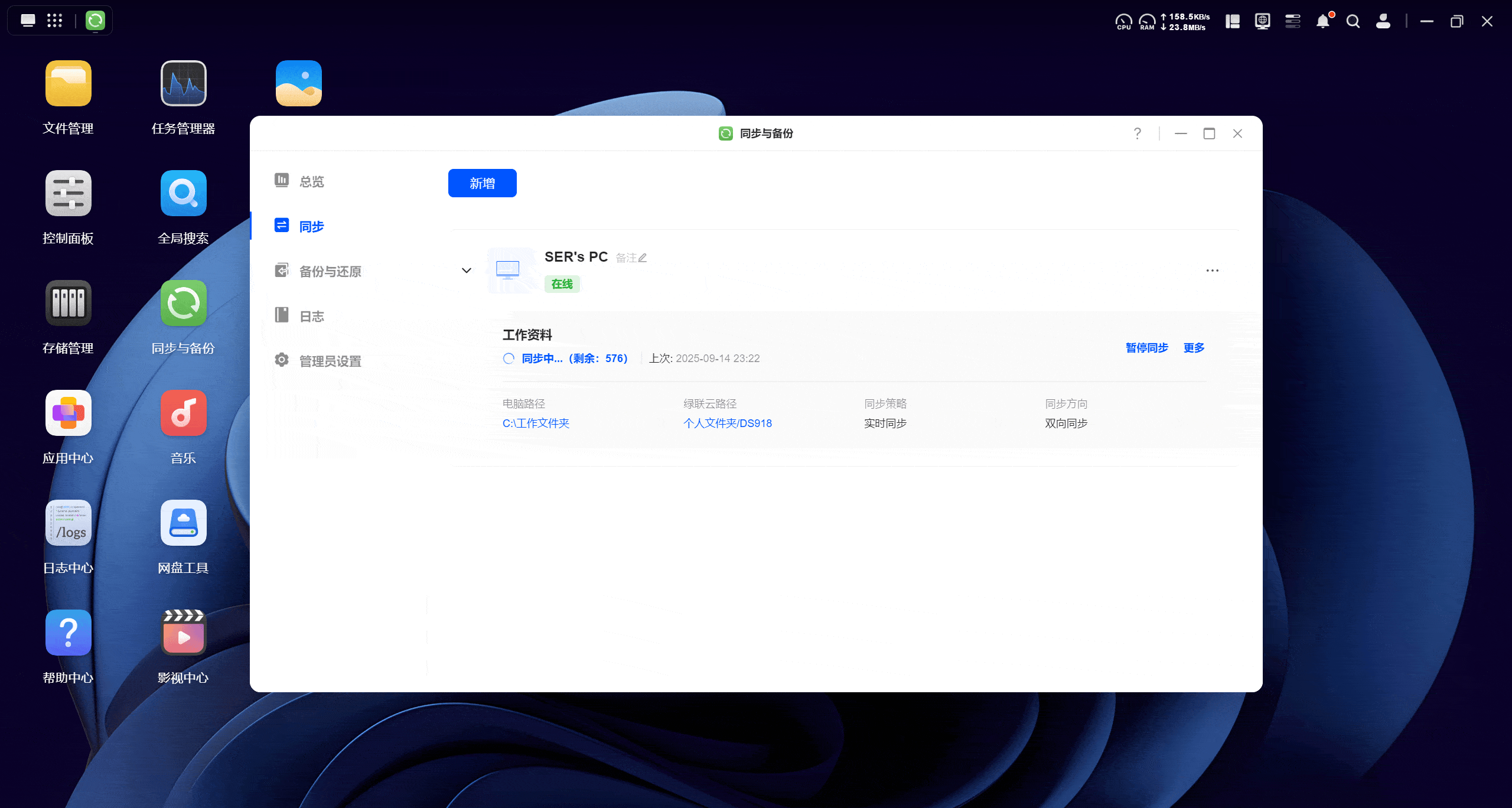Viewport: 1512px width, 808px height.
Task: Open the 影视中心 app icon
Action: point(183,633)
